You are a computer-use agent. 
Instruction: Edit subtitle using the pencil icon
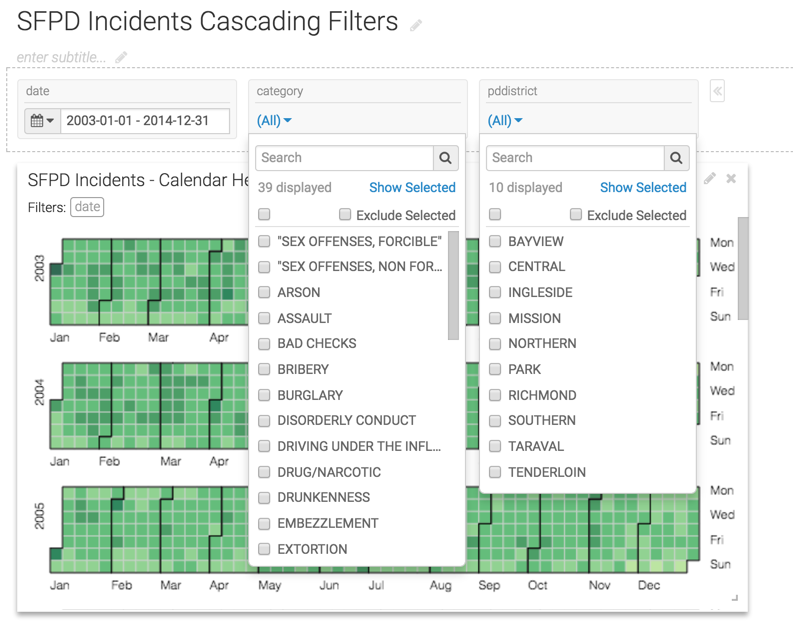click(x=121, y=58)
